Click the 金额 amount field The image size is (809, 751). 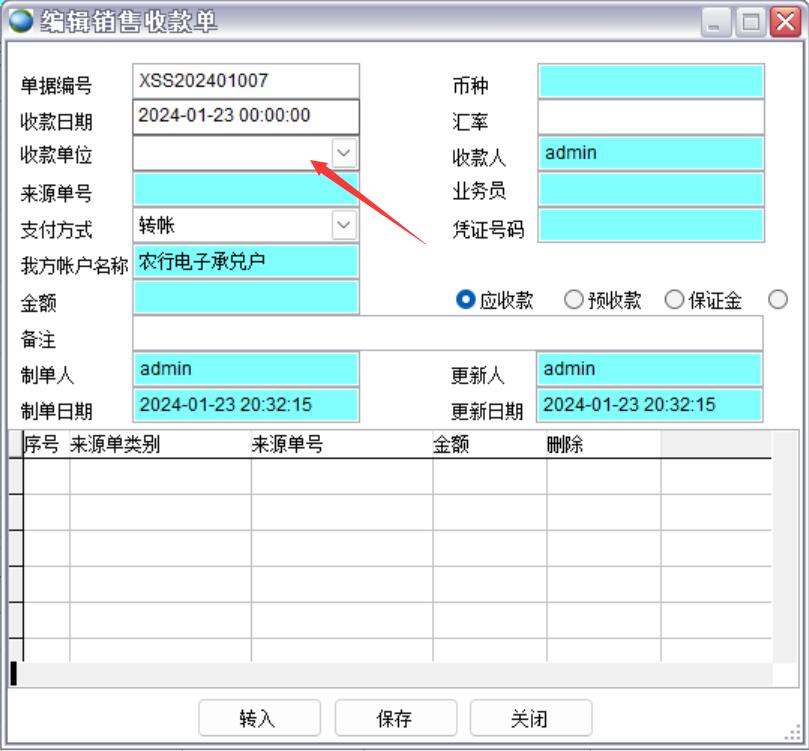(x=245, y=297)
